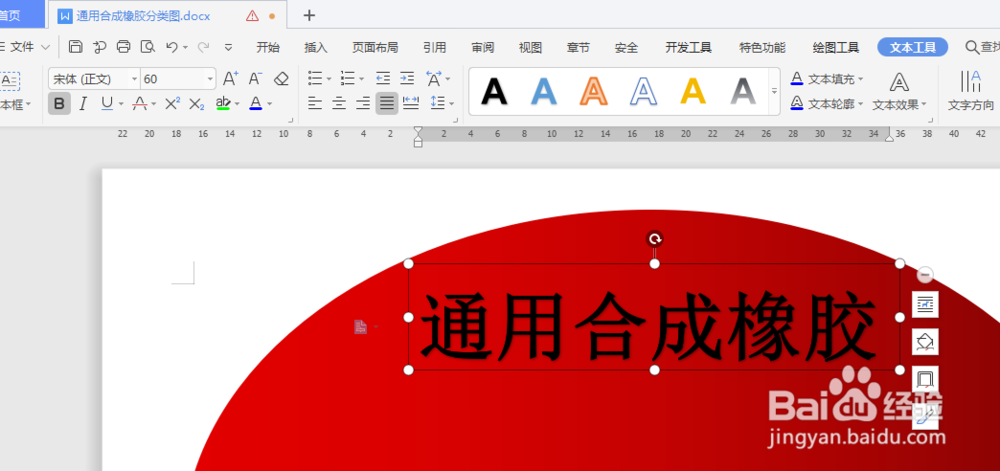Apply distributed alignment

pos(411,103)
